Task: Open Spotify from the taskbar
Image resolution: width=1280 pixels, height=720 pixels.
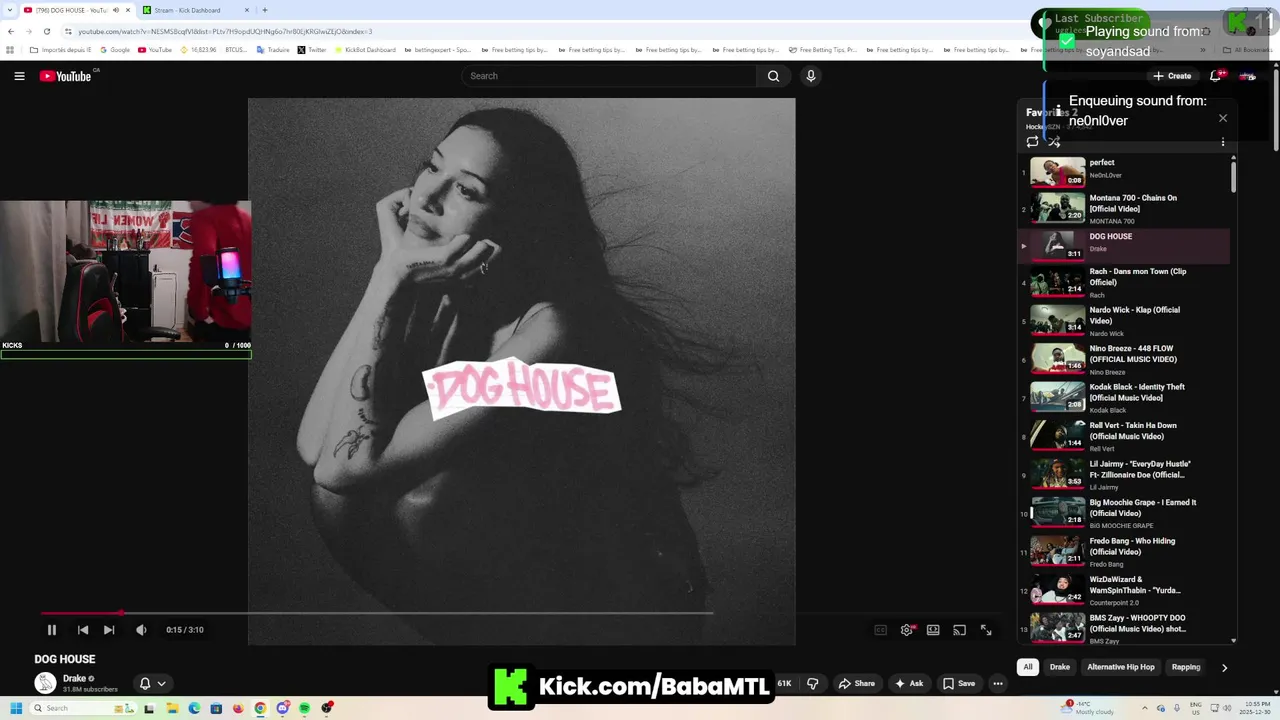Action: [305, 708]
